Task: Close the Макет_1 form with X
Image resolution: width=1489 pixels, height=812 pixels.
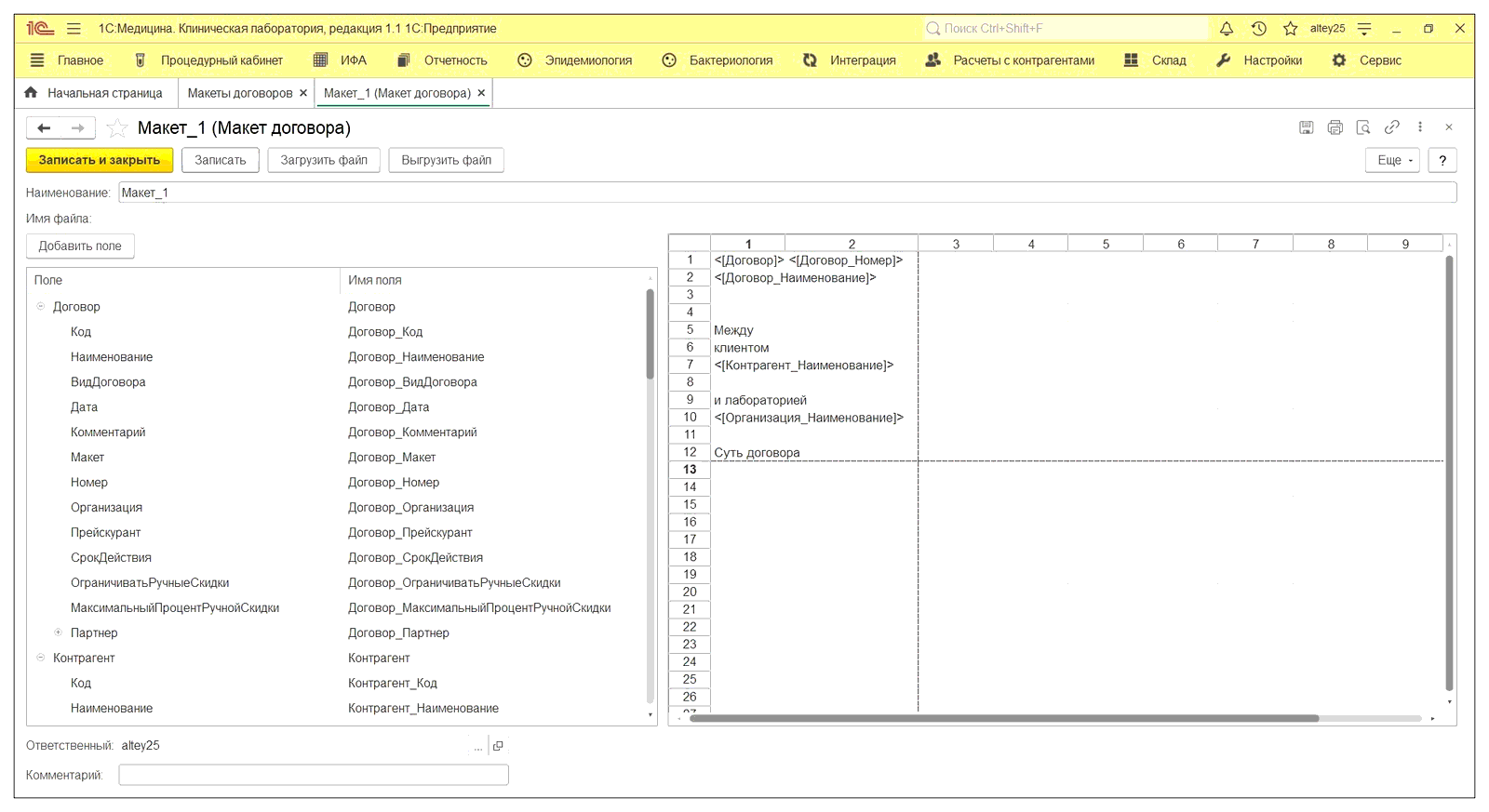Action: click(1449, 127)
